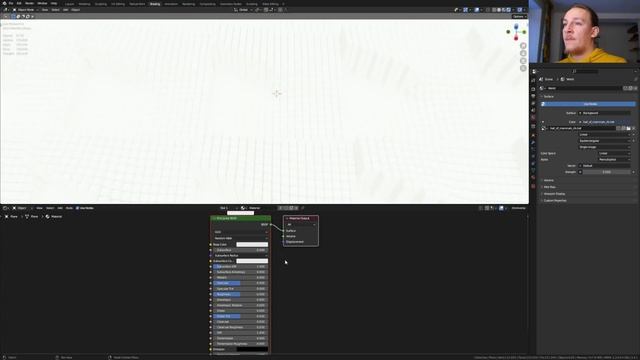Viewport: 640px width, 360px height.
Task: Open Modifiers wrench properties tab
Action: pos(533,142)
